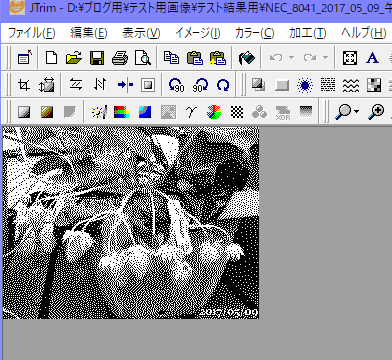
Task: Open the イメージ(I) menu
Action: pos(198,33)
